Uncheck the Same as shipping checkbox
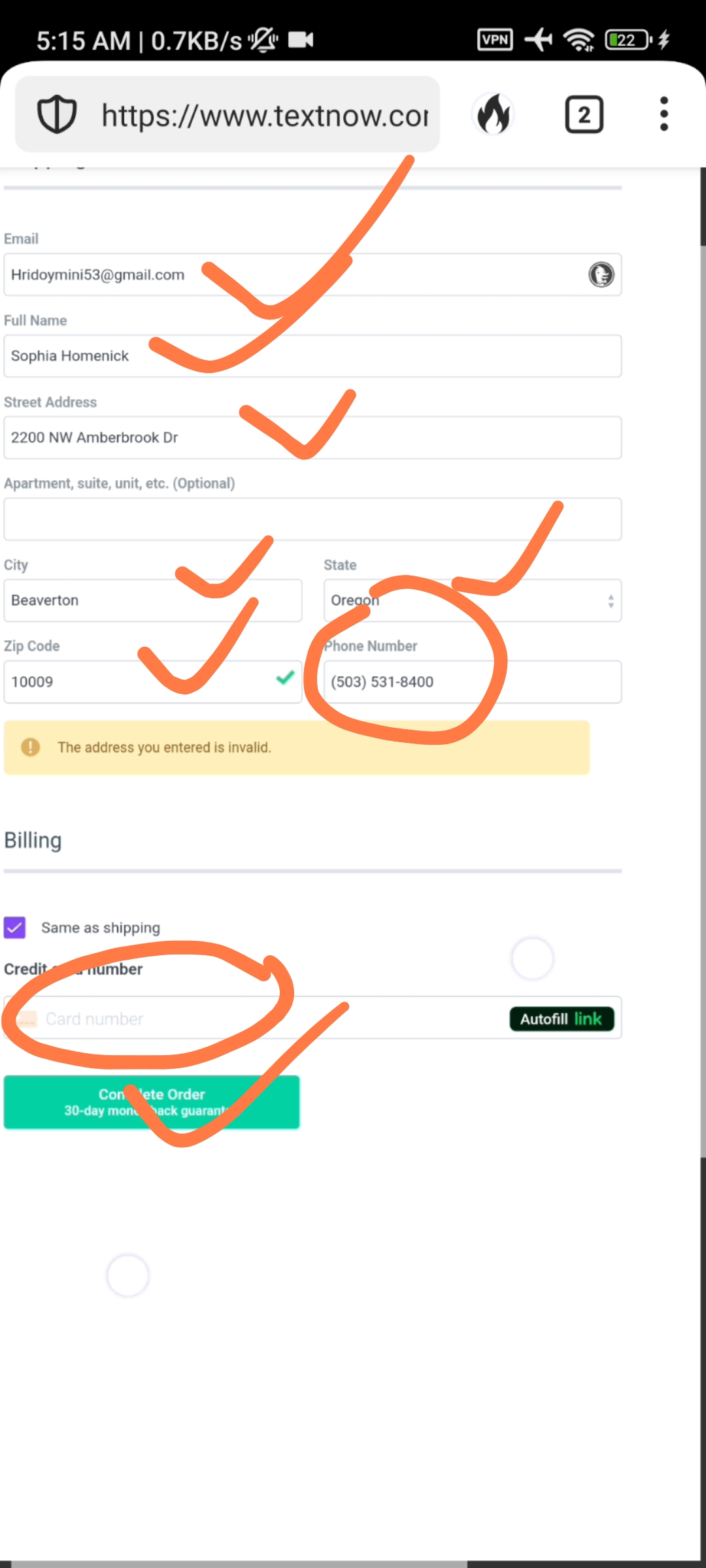 [15, 927]
